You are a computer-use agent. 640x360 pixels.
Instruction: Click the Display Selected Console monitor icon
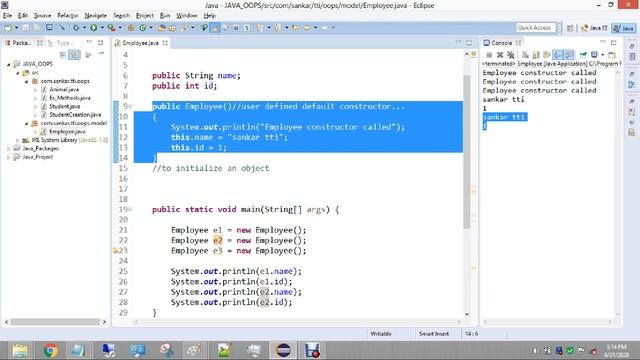point(594,55)
